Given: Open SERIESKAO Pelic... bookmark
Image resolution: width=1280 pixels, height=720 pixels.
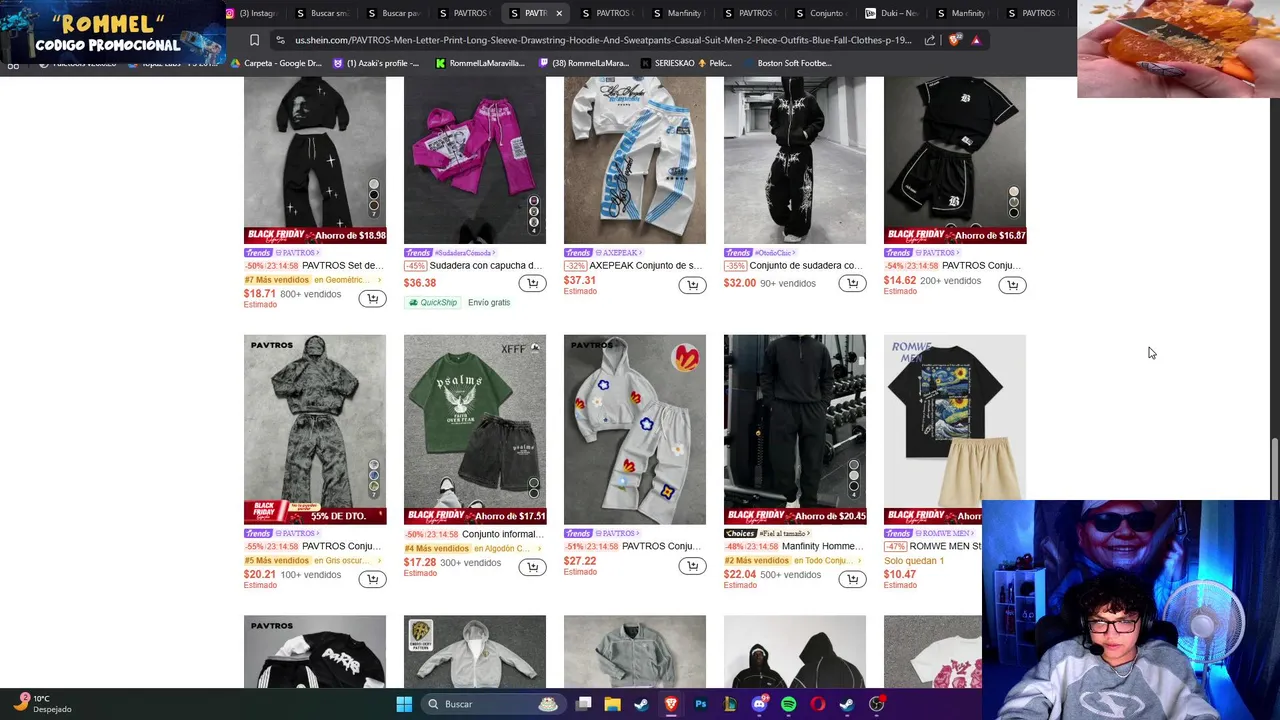Looking at the screenshot, I should point(687,63).
